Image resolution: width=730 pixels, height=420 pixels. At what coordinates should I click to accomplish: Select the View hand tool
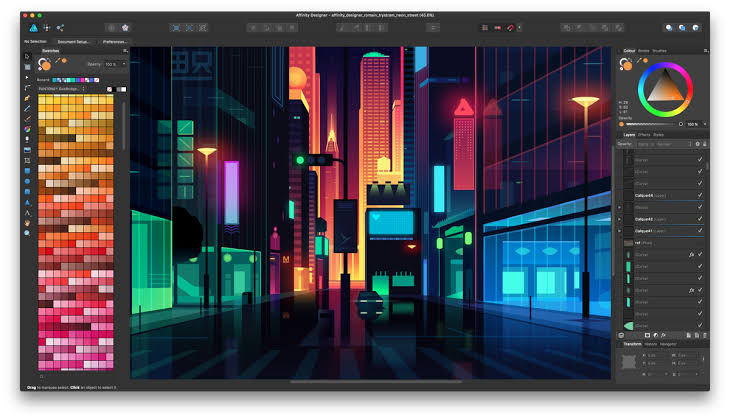pos(27,223)
